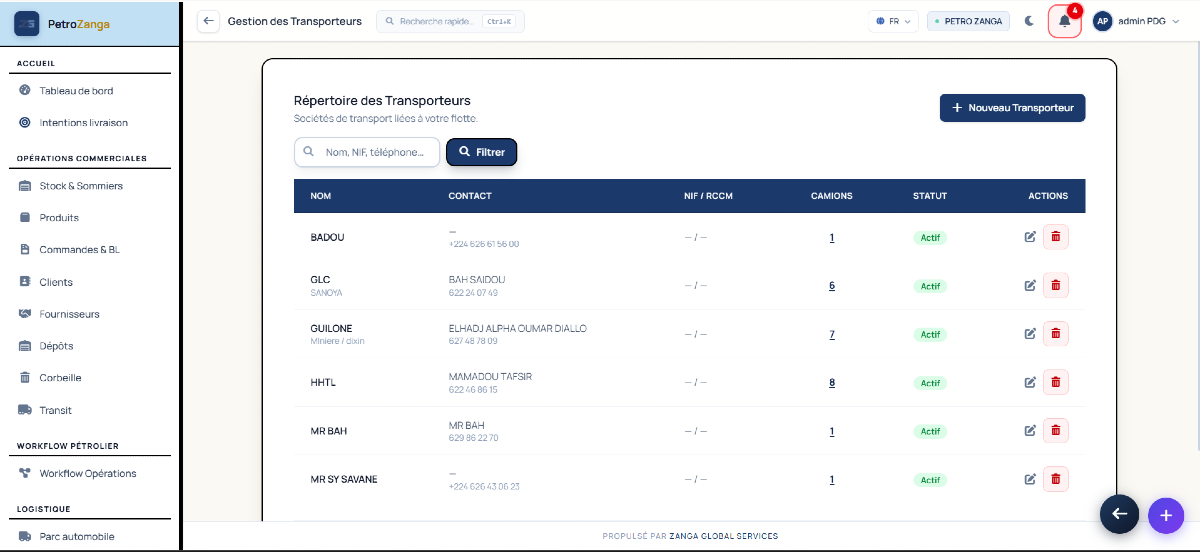Image resolution: width=1200 pixels, height=552 pixels.
Task: Click the Filtrer button
Action: (x=481, y=152)
